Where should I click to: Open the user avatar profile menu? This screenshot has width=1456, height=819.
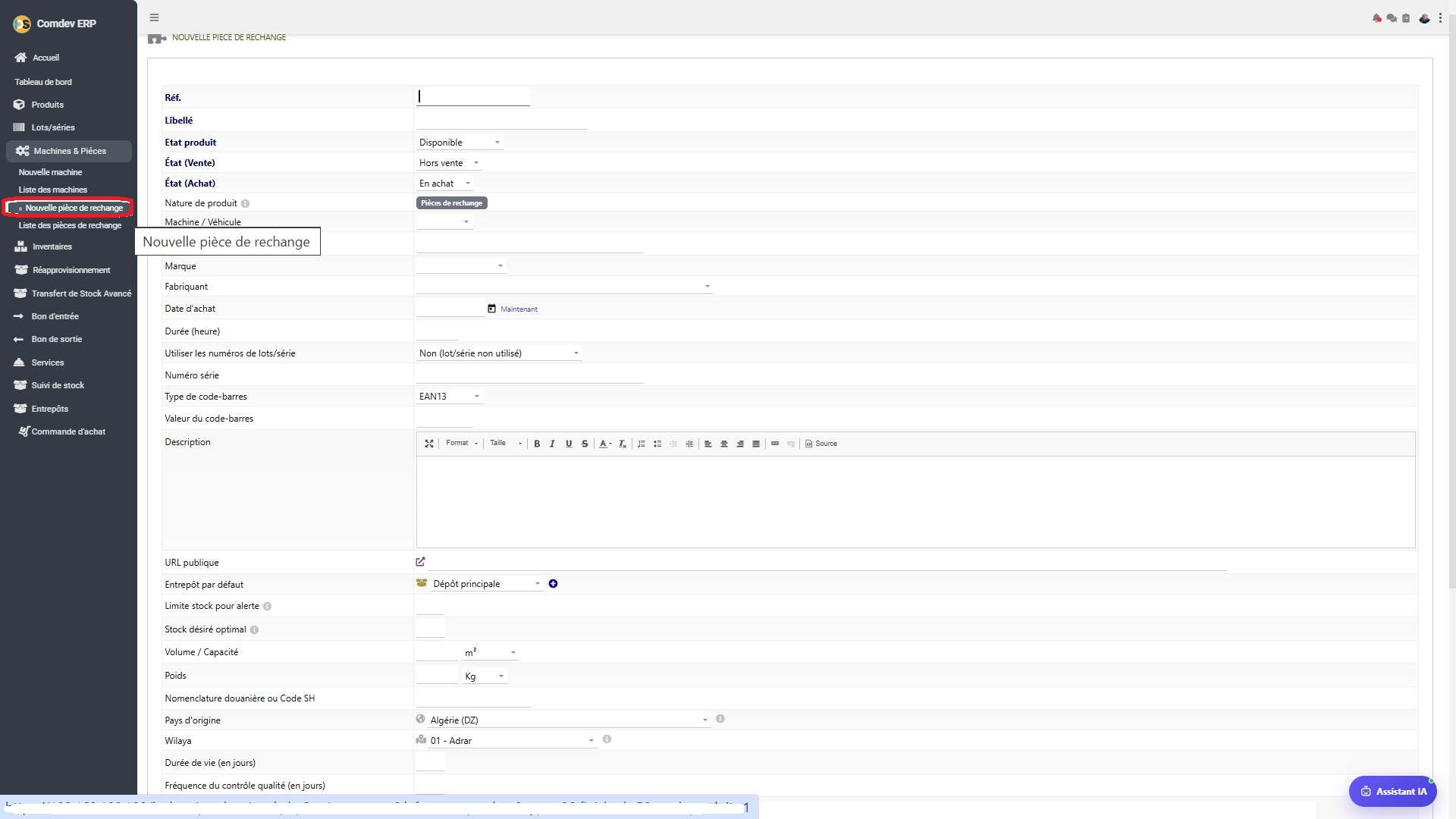point(1424,18)
